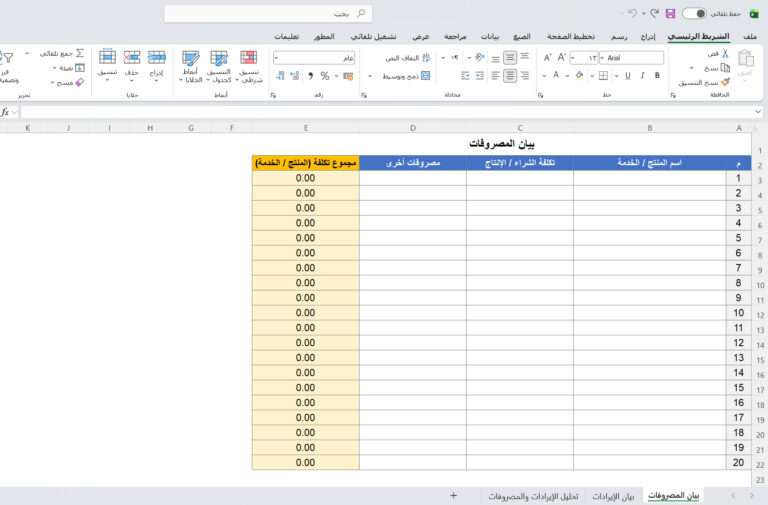Click the search (بحث) box
This screenshot has width=768, height=505.
click(268, 14)
